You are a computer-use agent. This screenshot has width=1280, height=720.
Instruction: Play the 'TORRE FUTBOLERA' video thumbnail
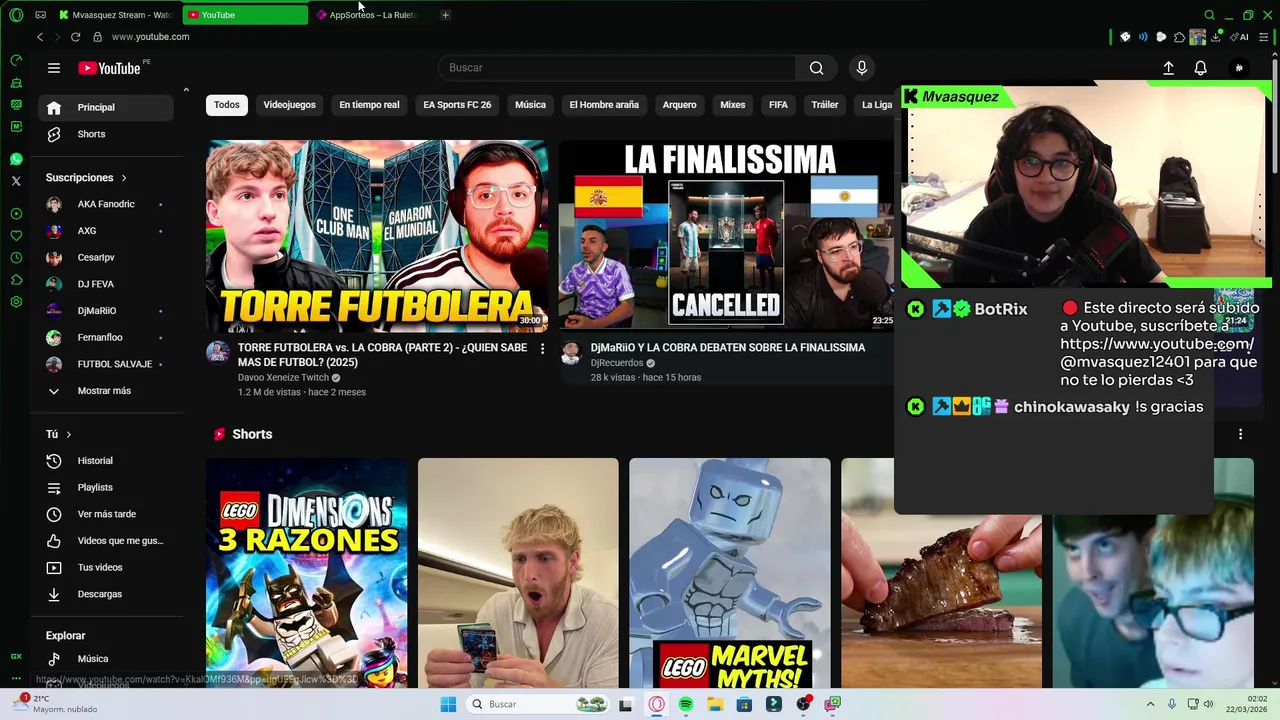click(377, 236)
